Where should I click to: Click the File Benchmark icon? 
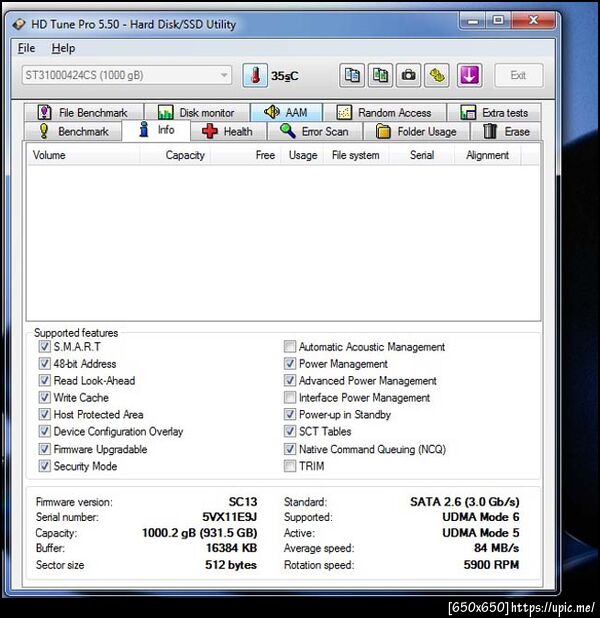[44, 112]
